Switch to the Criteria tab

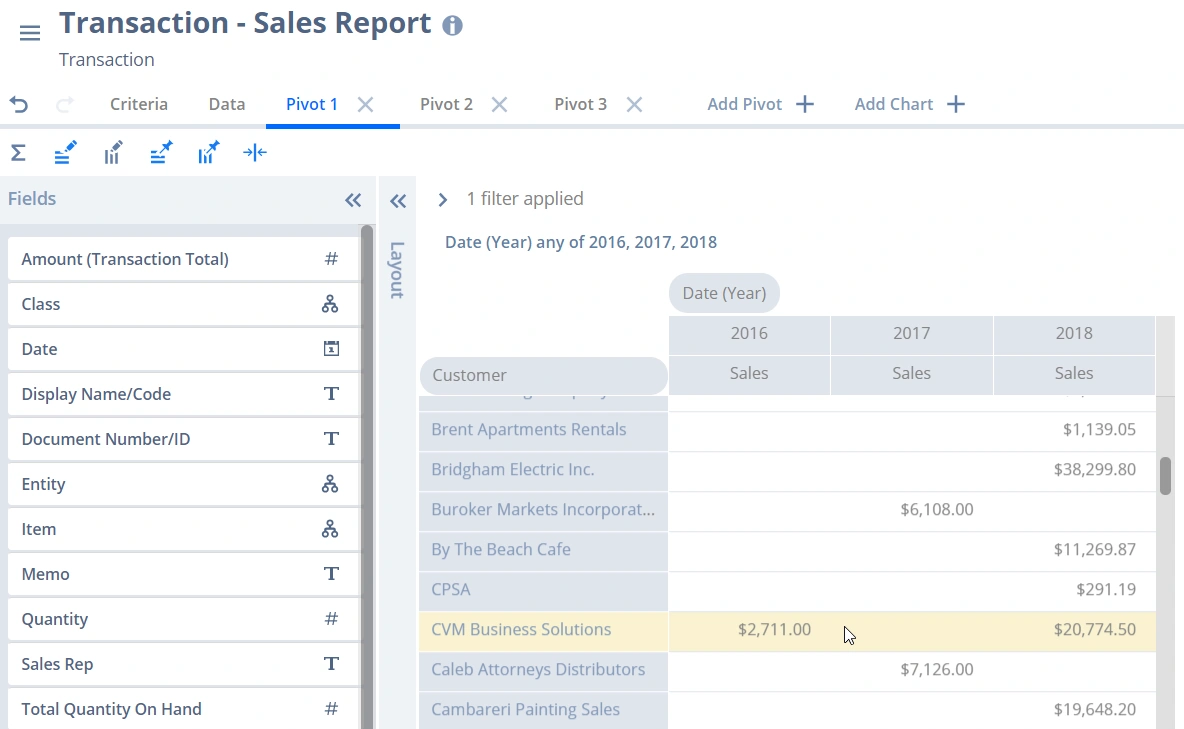click(x=139, y=104)
